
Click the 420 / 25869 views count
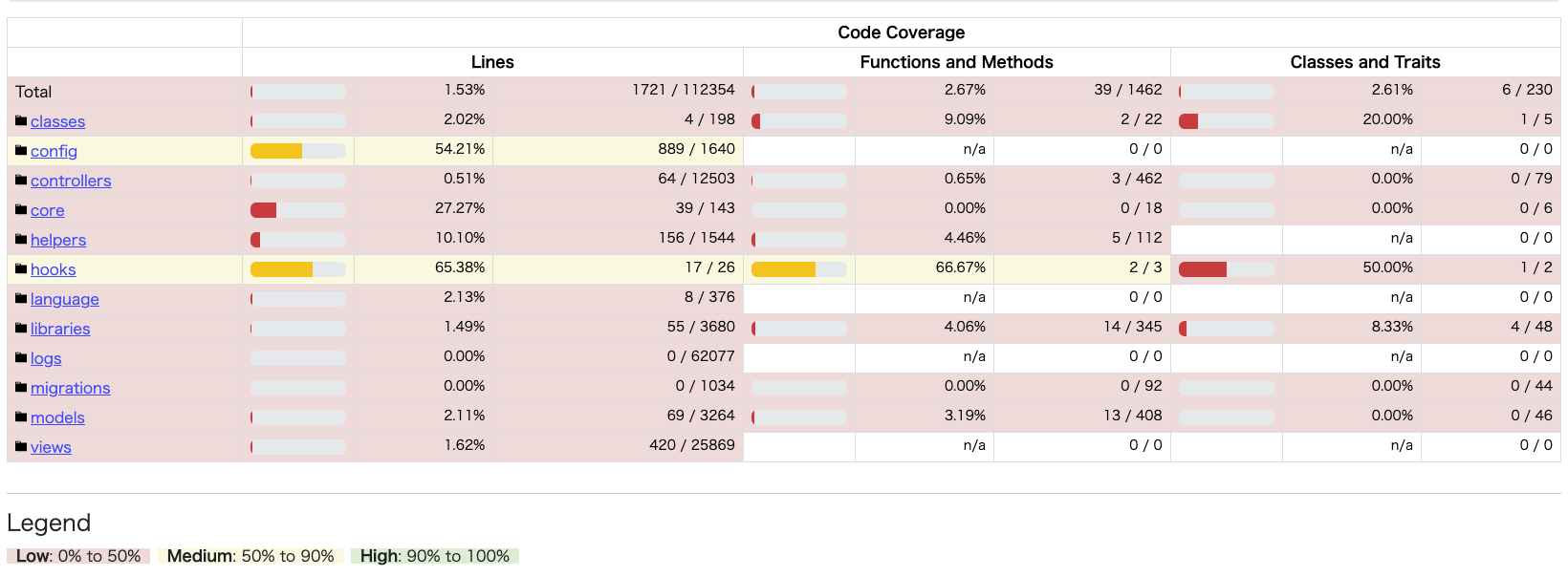click(692, 445)
